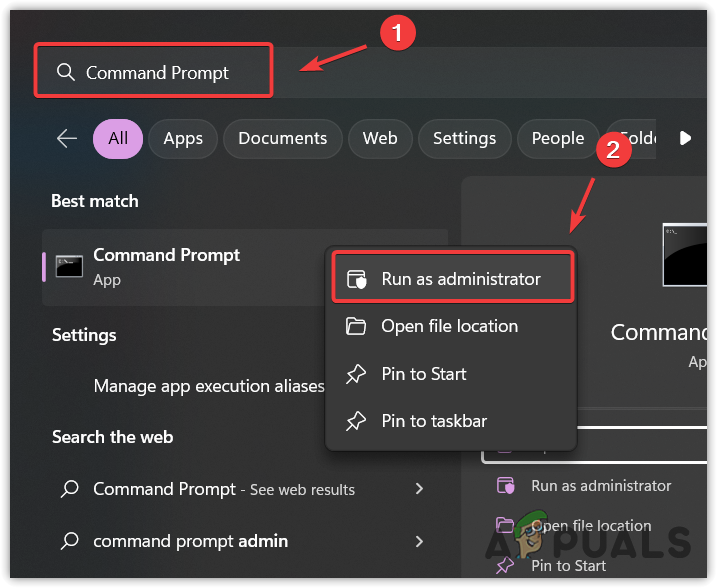Click Open file location in the preview pane
Viewport: 717px width, 588px height.
(x=591, y=526)
